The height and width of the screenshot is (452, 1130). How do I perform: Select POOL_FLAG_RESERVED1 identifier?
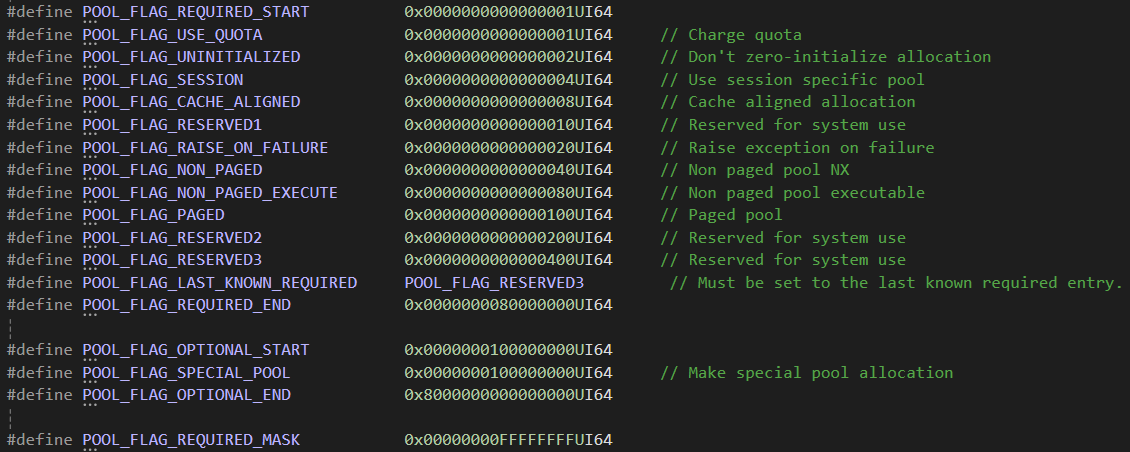(172, 125)
